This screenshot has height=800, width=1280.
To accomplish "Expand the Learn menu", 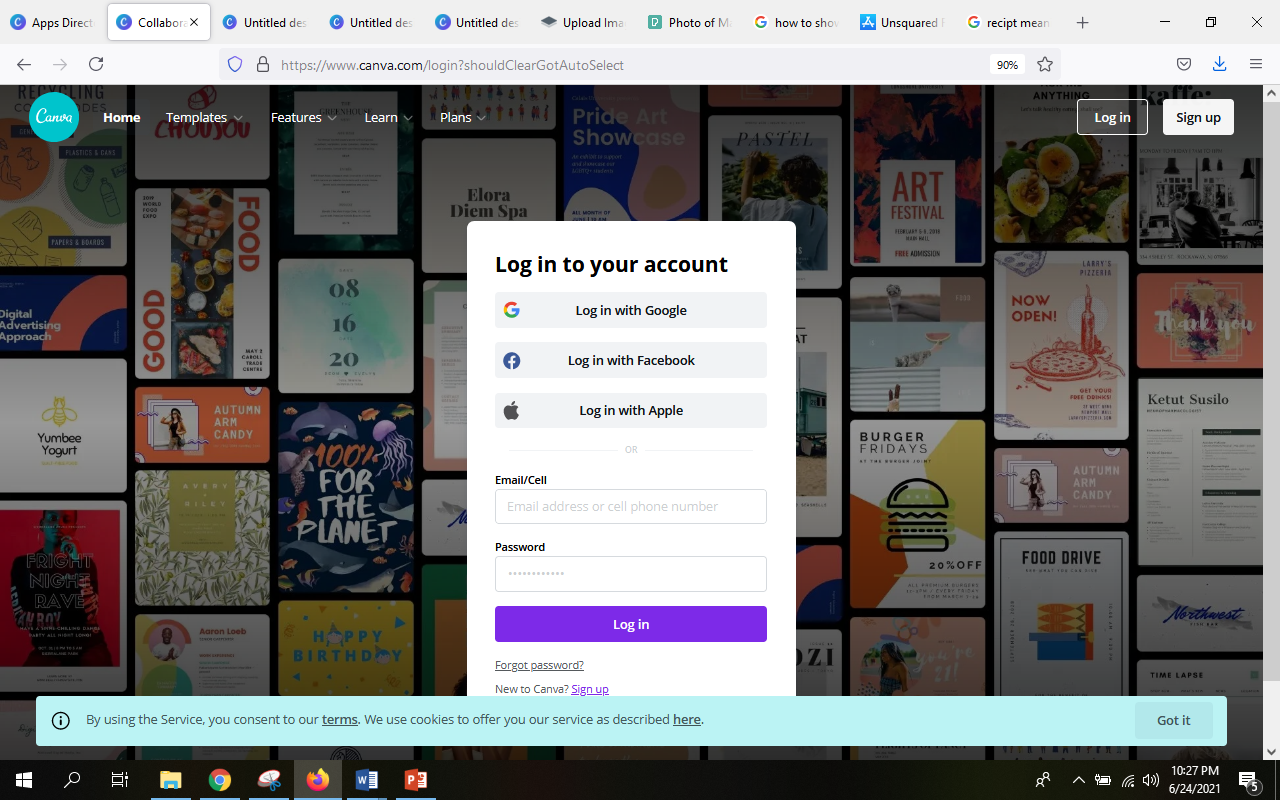I will pyautogui.click(x=388, y=117).
